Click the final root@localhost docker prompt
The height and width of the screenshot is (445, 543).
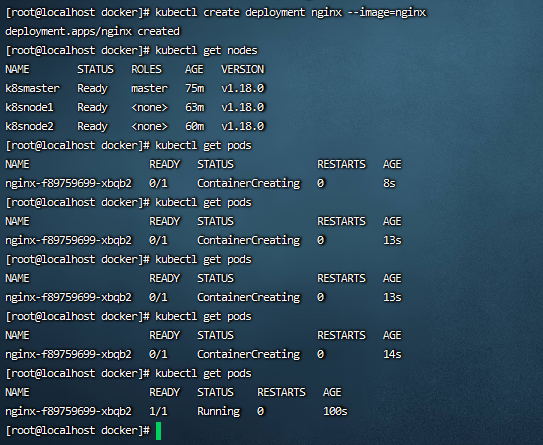(78, 430)
